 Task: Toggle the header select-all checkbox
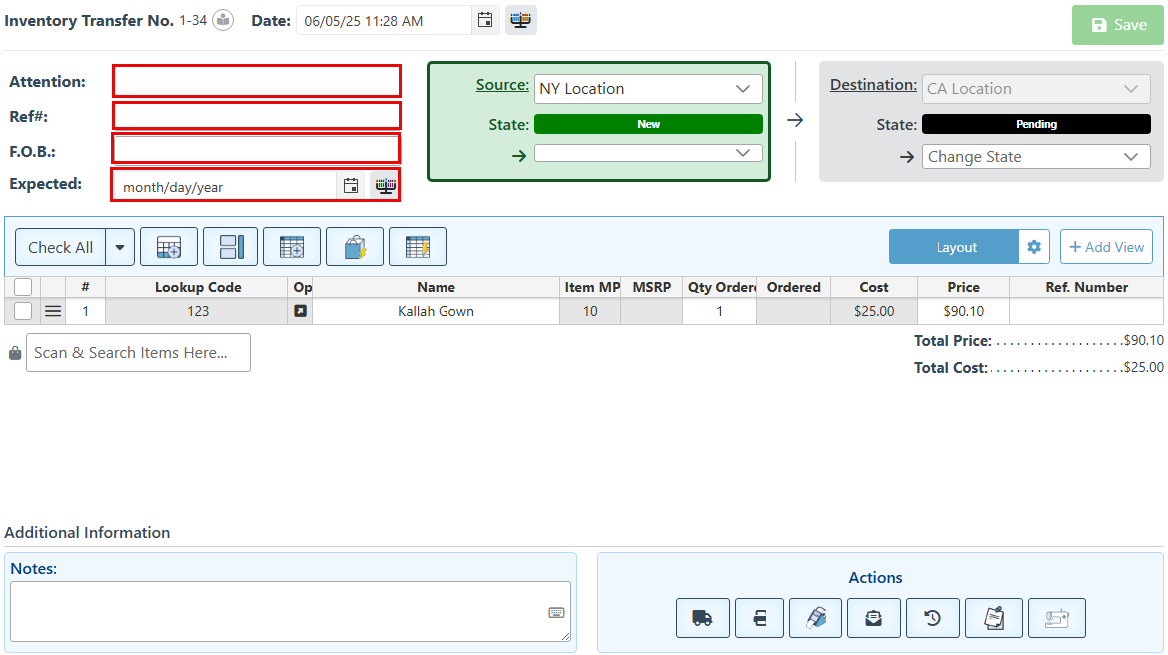(23, 287)
